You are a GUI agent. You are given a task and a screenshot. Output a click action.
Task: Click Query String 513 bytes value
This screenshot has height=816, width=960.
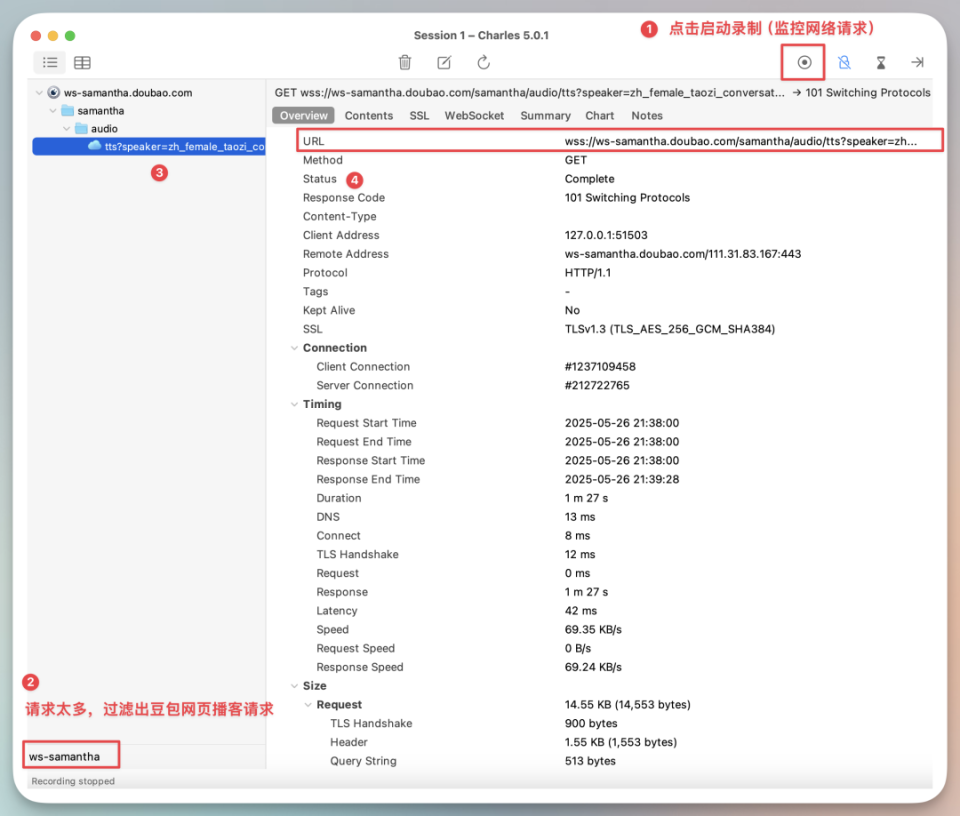coord(590,761)
